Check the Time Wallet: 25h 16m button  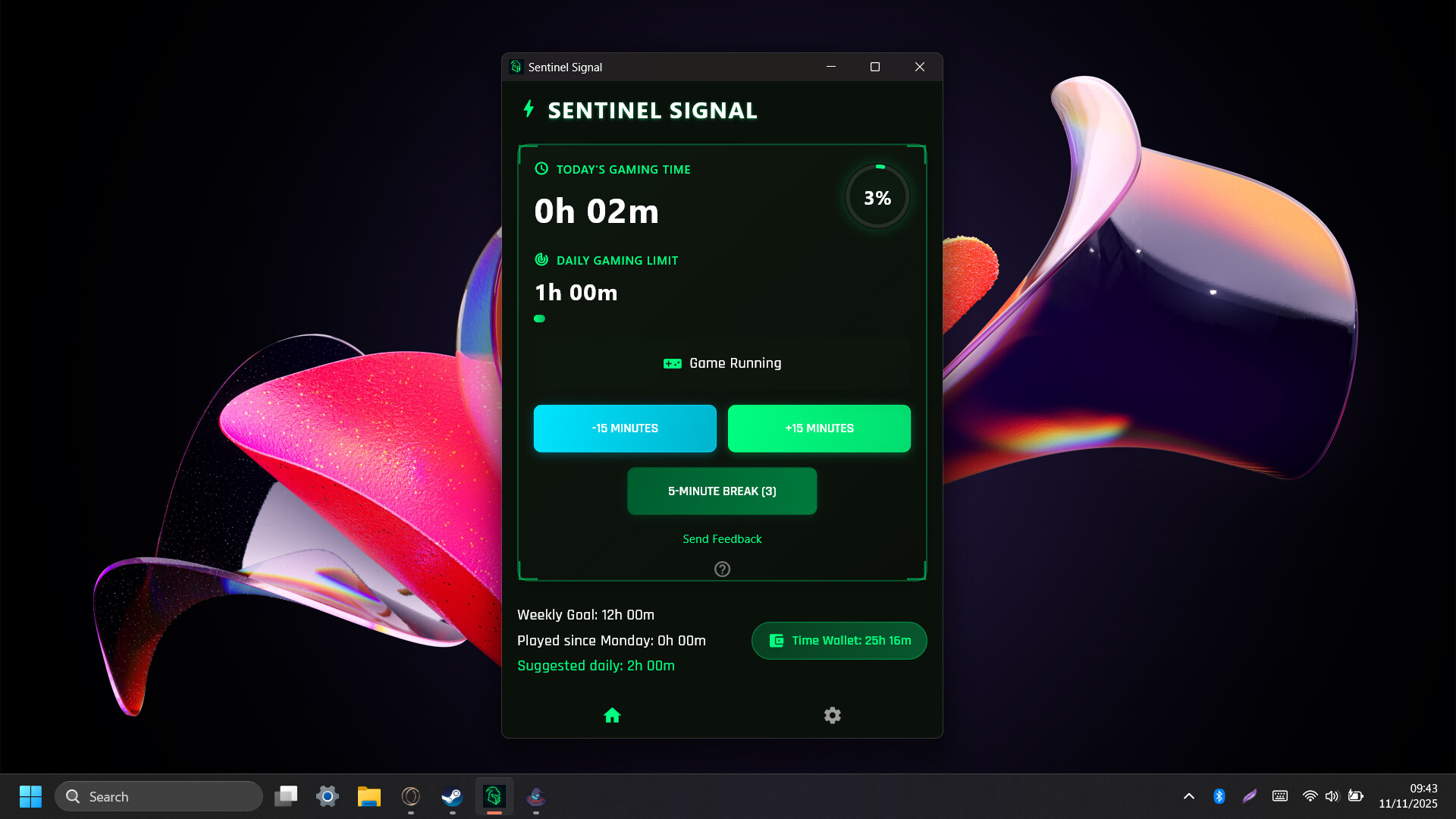click(x=839, y=640)
